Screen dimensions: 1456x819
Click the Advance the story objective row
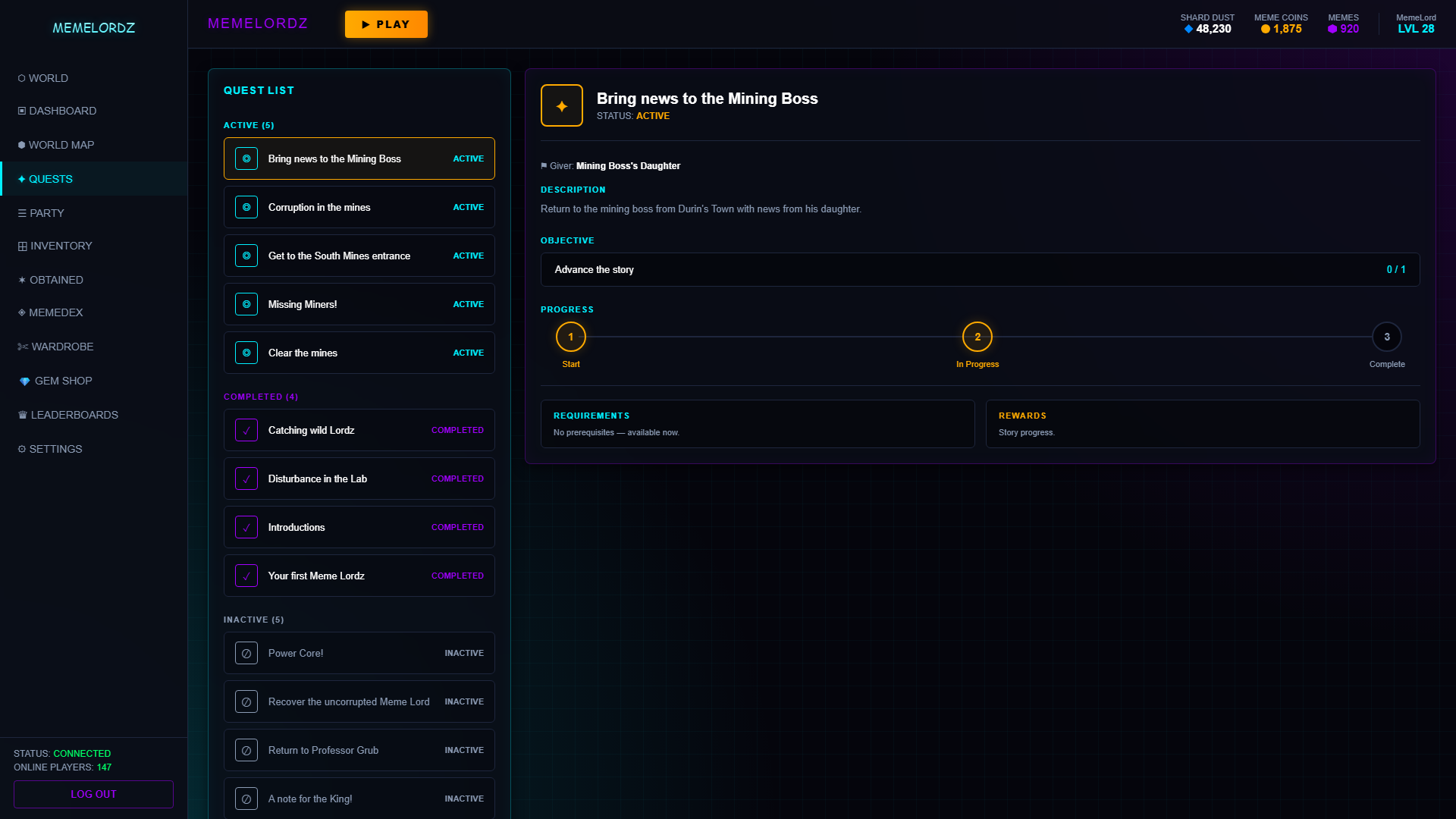pyautogui.click(x=980, y=269)
